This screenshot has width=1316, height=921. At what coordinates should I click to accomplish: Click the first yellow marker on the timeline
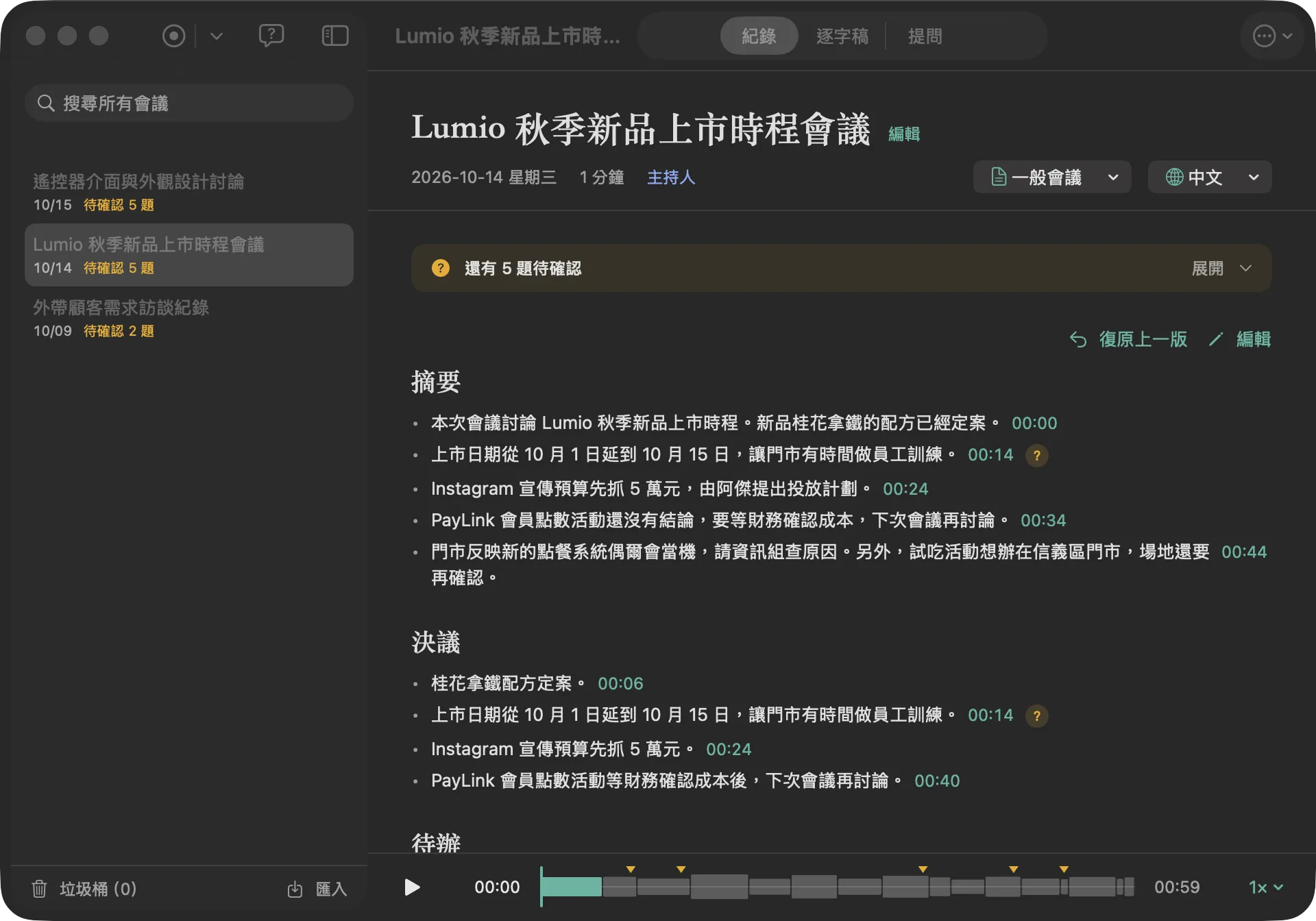click(x=631, y=870)
